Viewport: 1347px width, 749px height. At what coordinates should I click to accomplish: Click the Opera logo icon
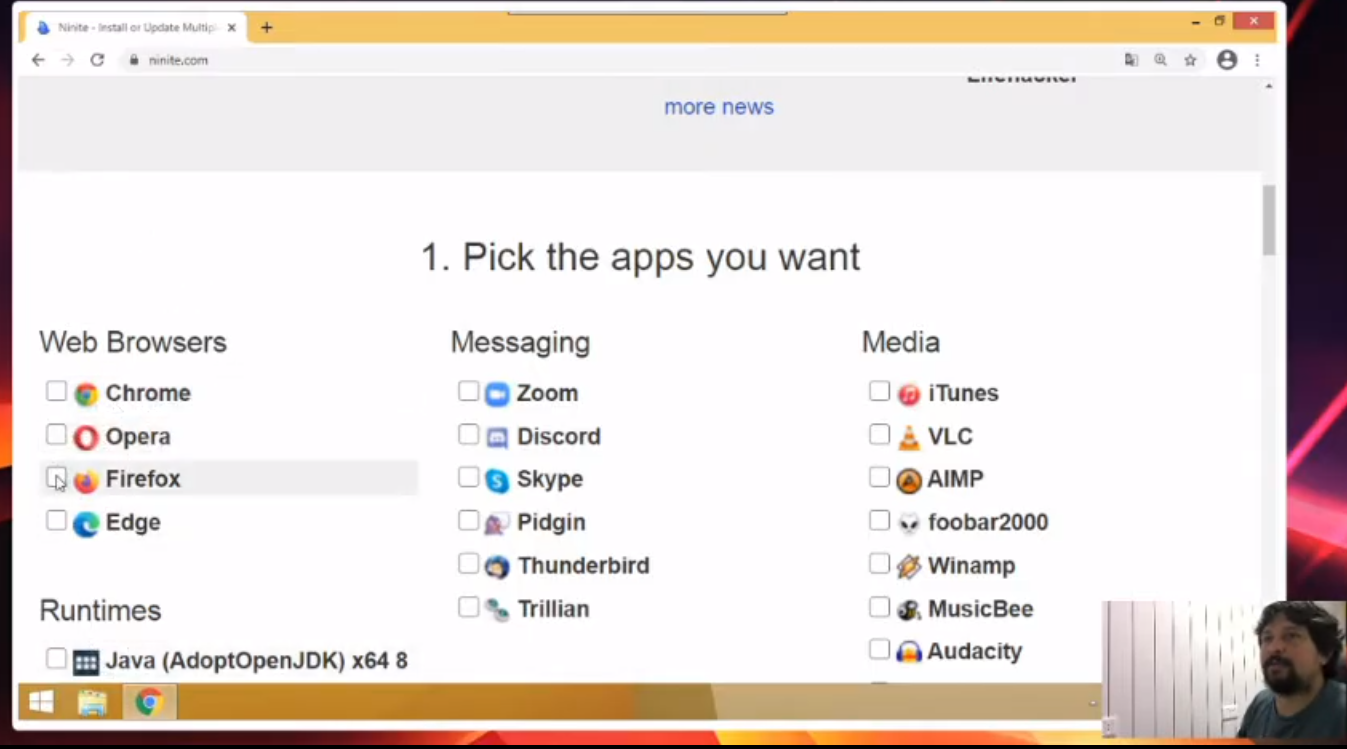point(86,437)
